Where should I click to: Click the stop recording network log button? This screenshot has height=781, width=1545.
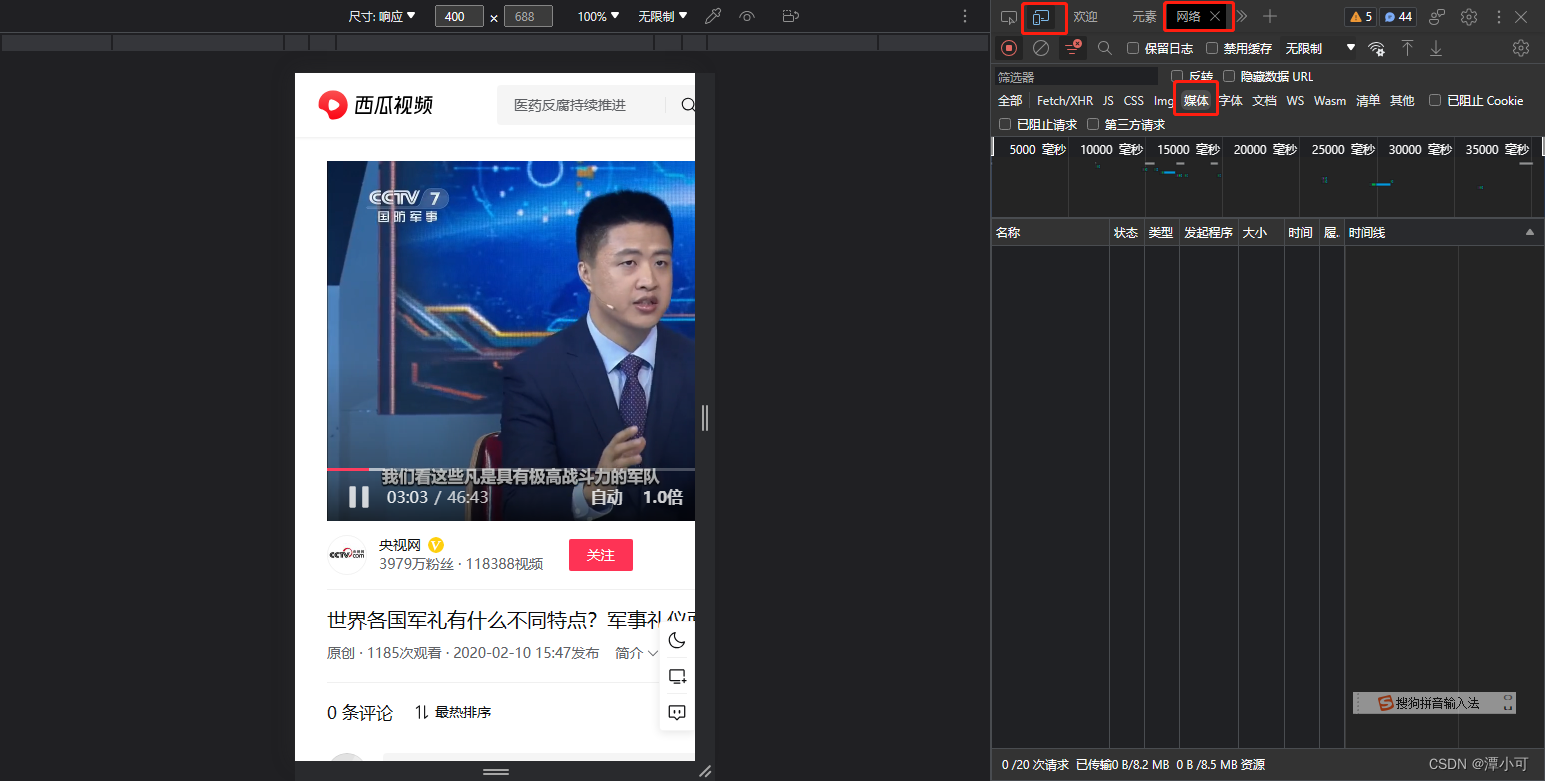1008,47
